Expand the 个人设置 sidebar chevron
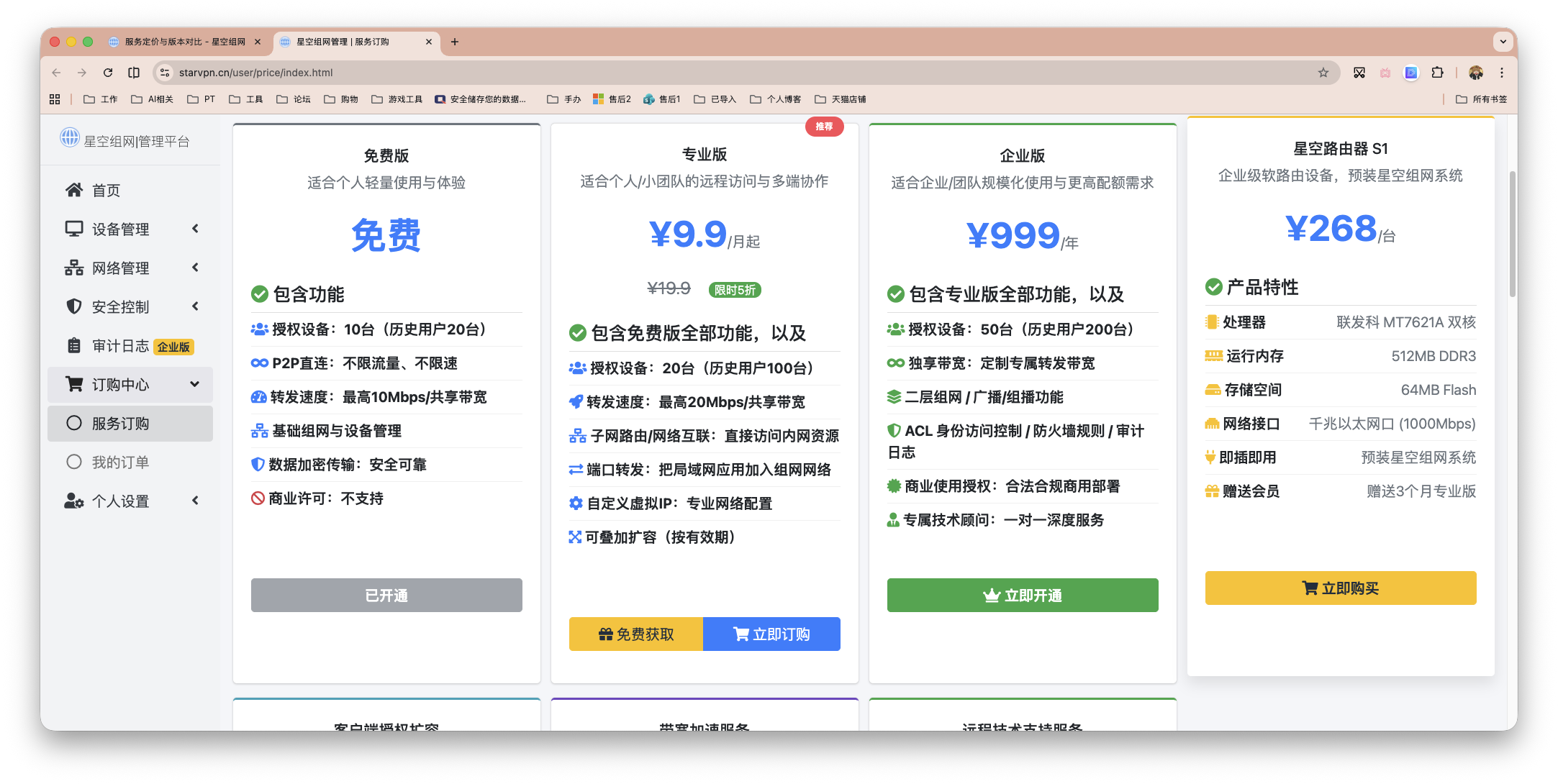 pyautogui.click(x=195, y=501)
